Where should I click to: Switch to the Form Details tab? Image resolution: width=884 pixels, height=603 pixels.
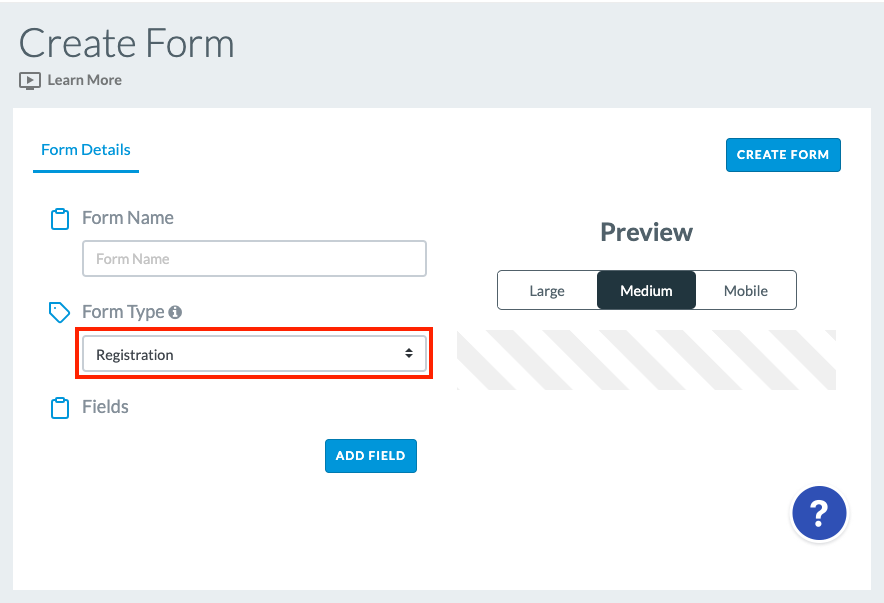click(86, 150)
